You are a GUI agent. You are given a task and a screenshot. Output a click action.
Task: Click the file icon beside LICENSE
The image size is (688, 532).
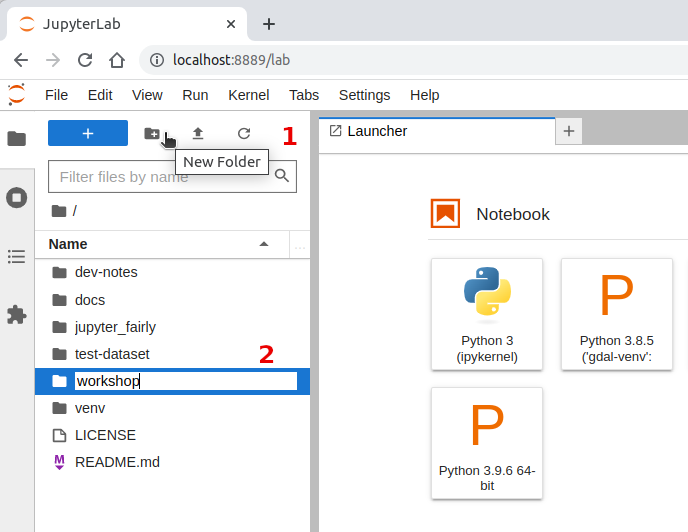pyautogui.click(x=59, y=435)
